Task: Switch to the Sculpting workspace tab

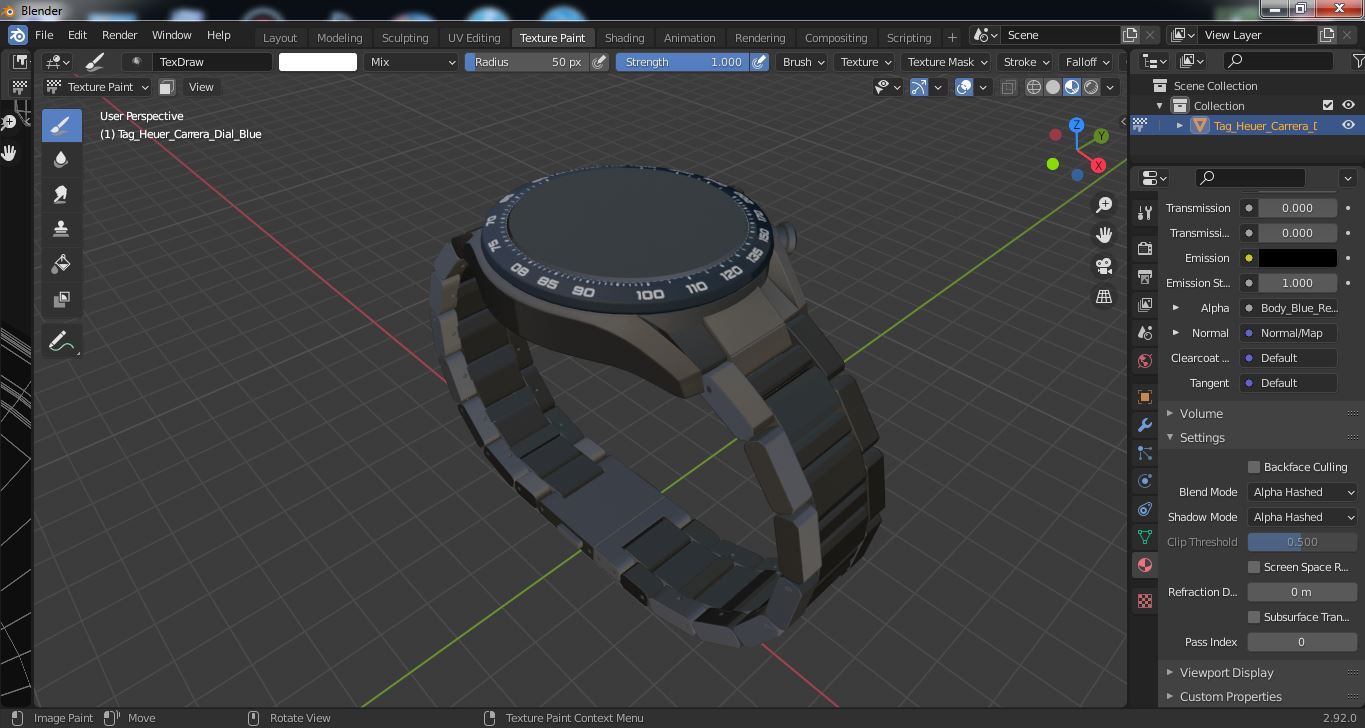Action: [x=405, y=38]
